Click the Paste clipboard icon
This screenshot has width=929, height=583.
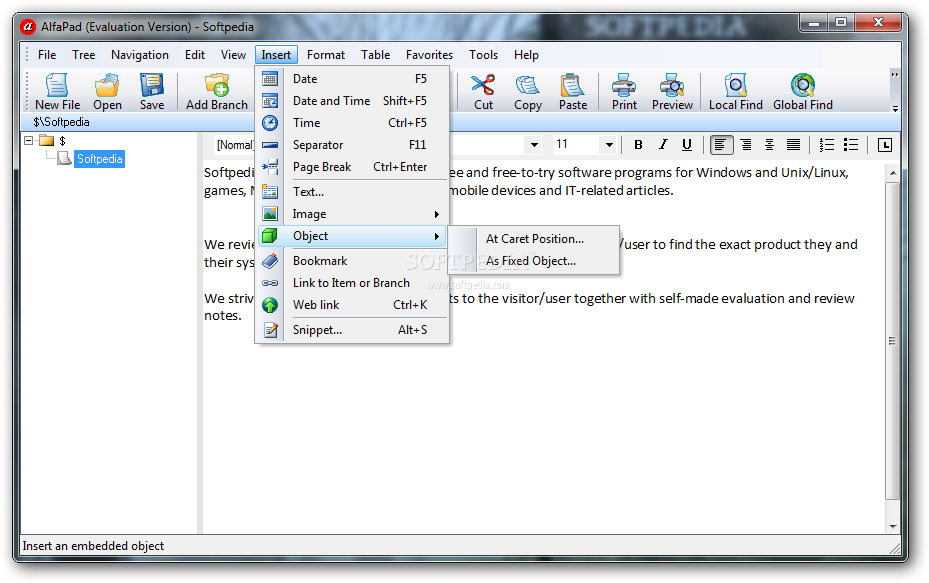(x=572, y=91)
